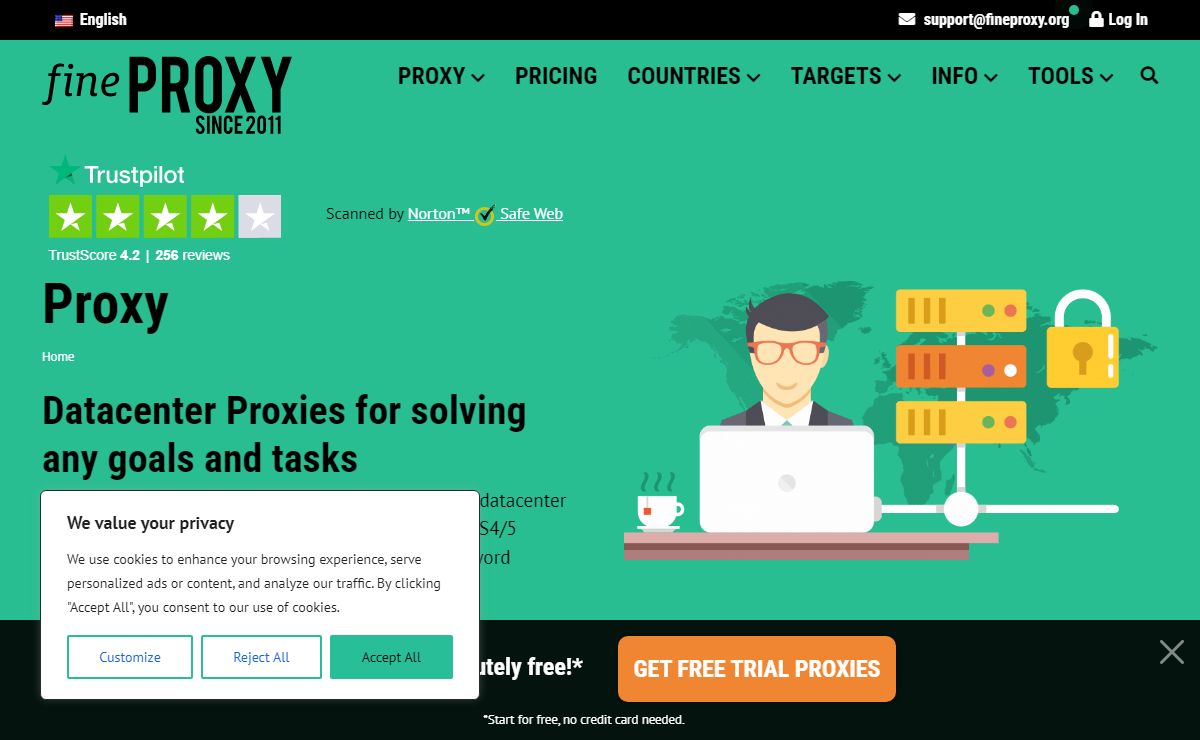Open the INFO navigation menu
Image resolution: width=1200 pixels, height=740 pixels.
pos(964,76)
